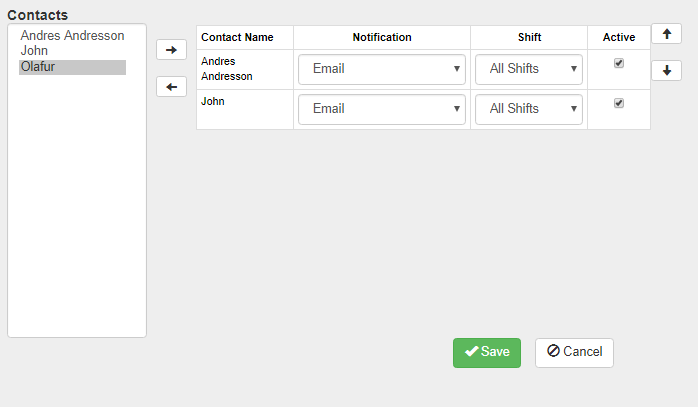
Task: Click the Active column header
Action: tap(619, 38)
